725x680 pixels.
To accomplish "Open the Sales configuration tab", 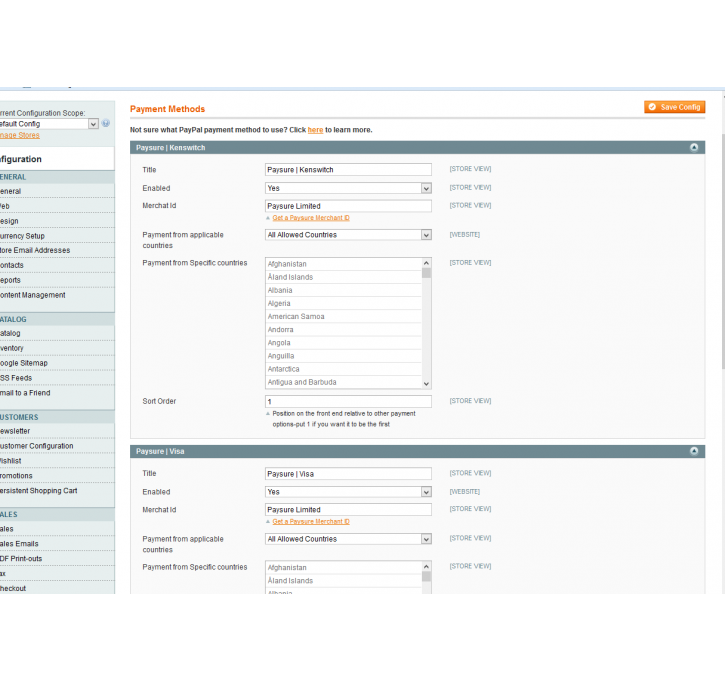I will (57, 529).
